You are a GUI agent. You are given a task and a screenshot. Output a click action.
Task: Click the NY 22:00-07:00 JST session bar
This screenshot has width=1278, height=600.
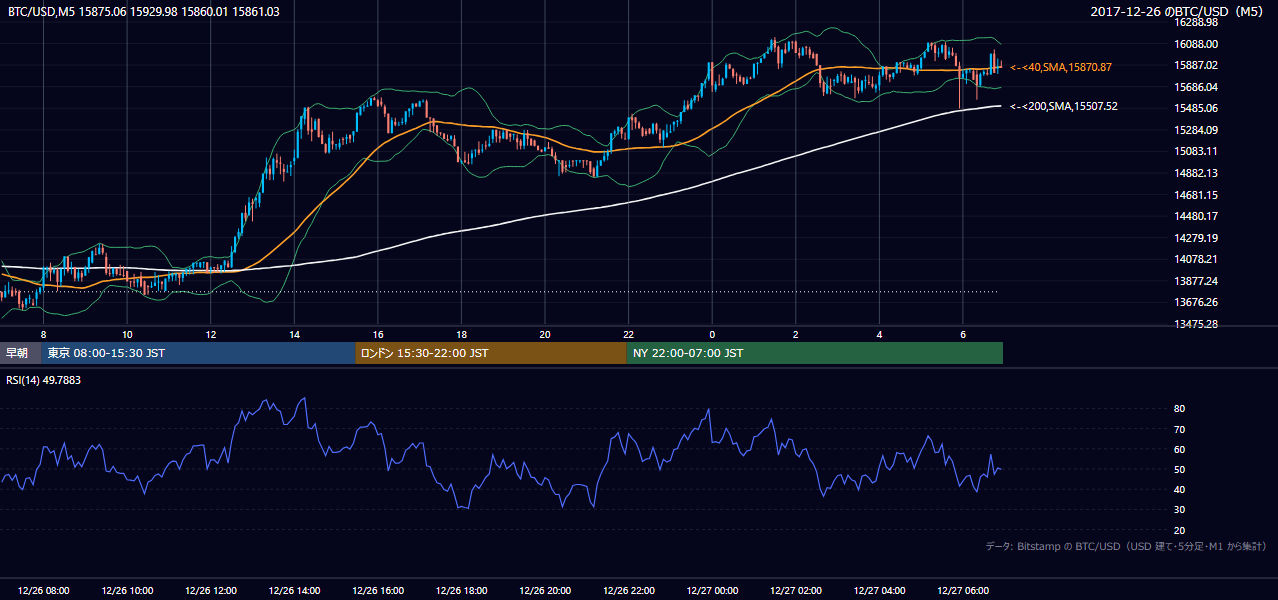tap(814, 353)
